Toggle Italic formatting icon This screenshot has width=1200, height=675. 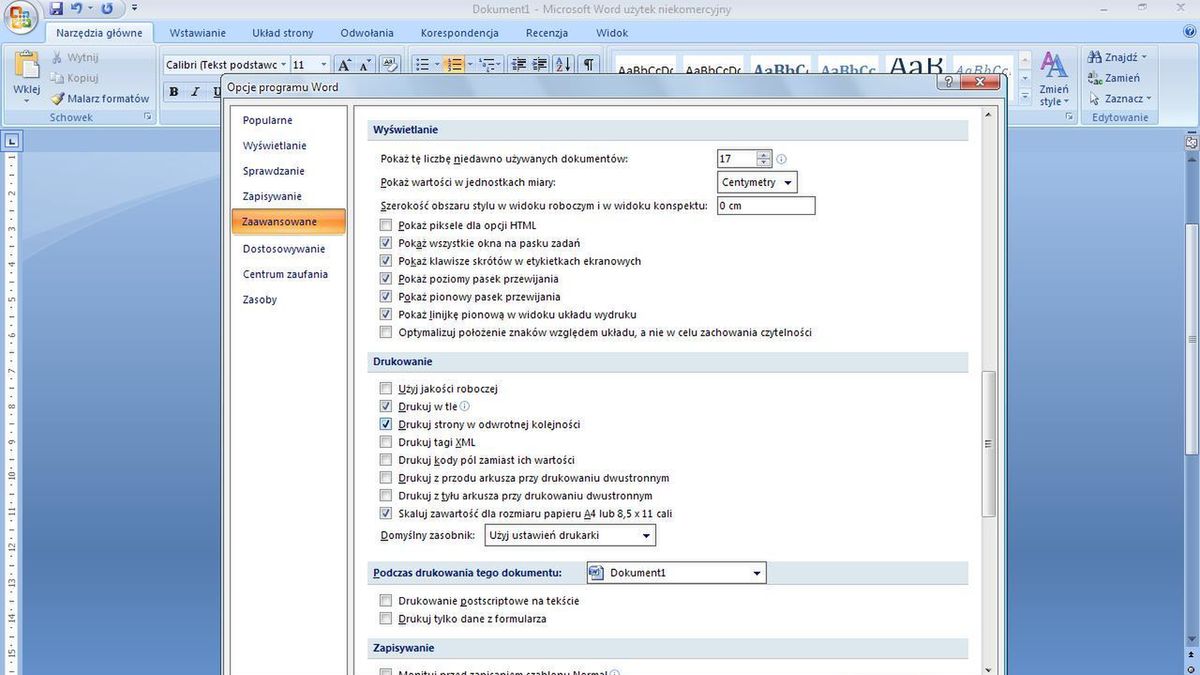(195, 91)
